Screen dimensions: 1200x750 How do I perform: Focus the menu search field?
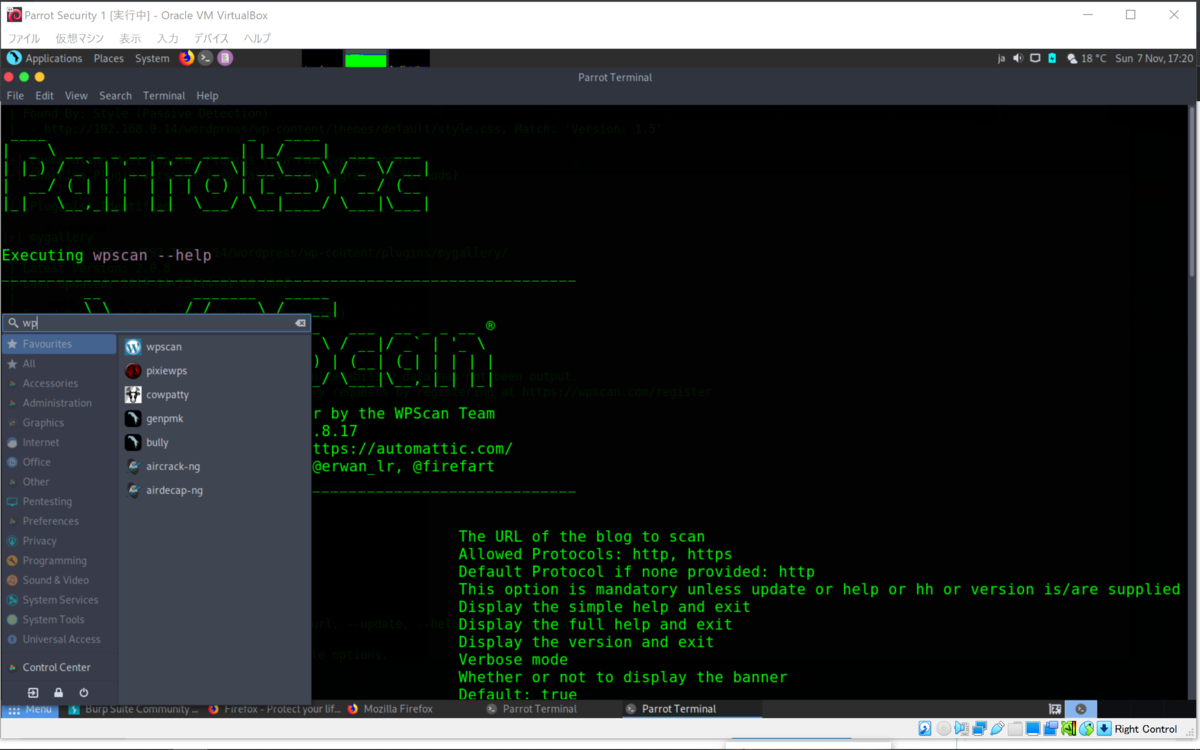point(155,323)
